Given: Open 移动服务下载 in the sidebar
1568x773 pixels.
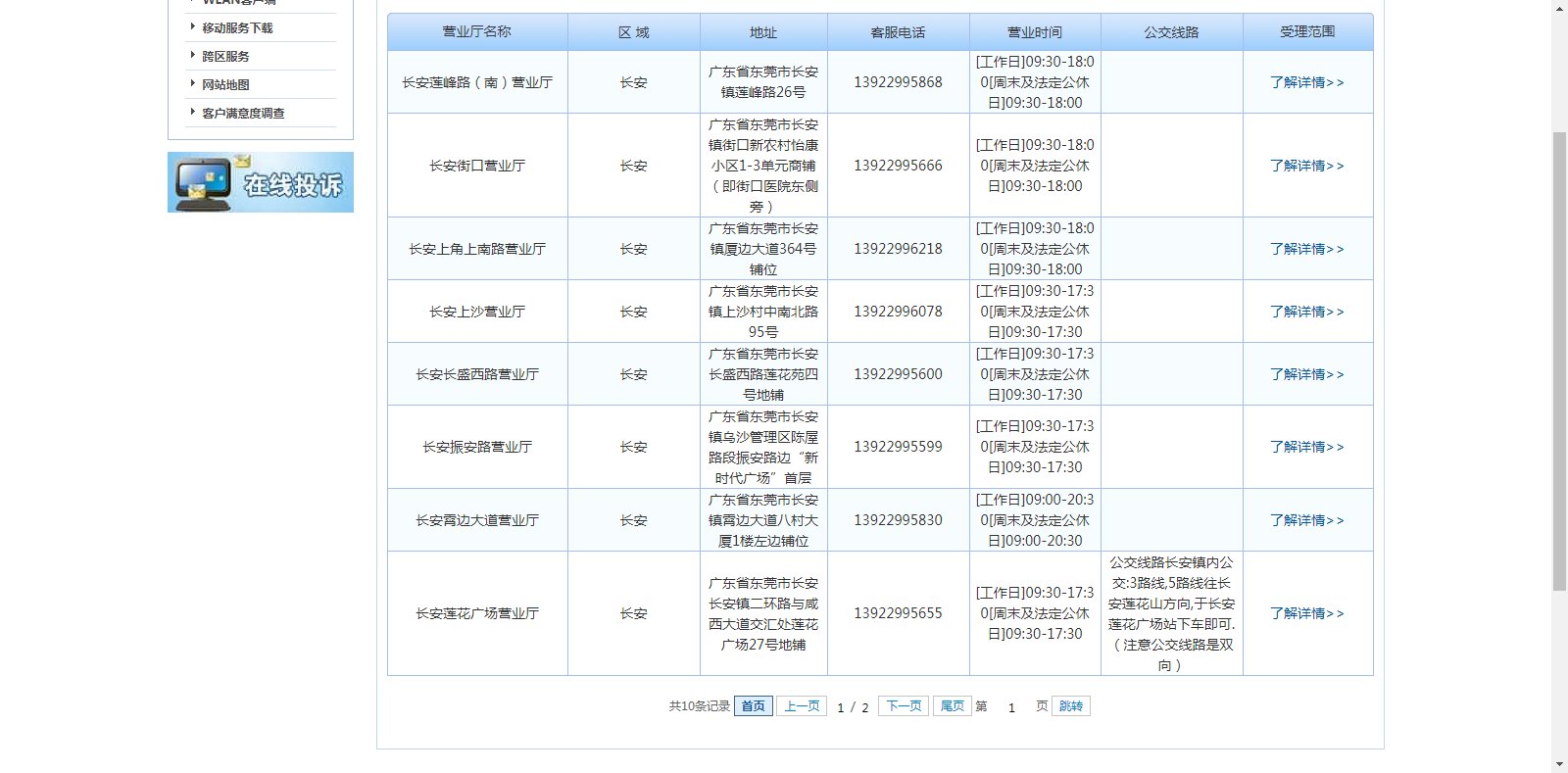Looking at the screenshot, I should coord(237,28).
